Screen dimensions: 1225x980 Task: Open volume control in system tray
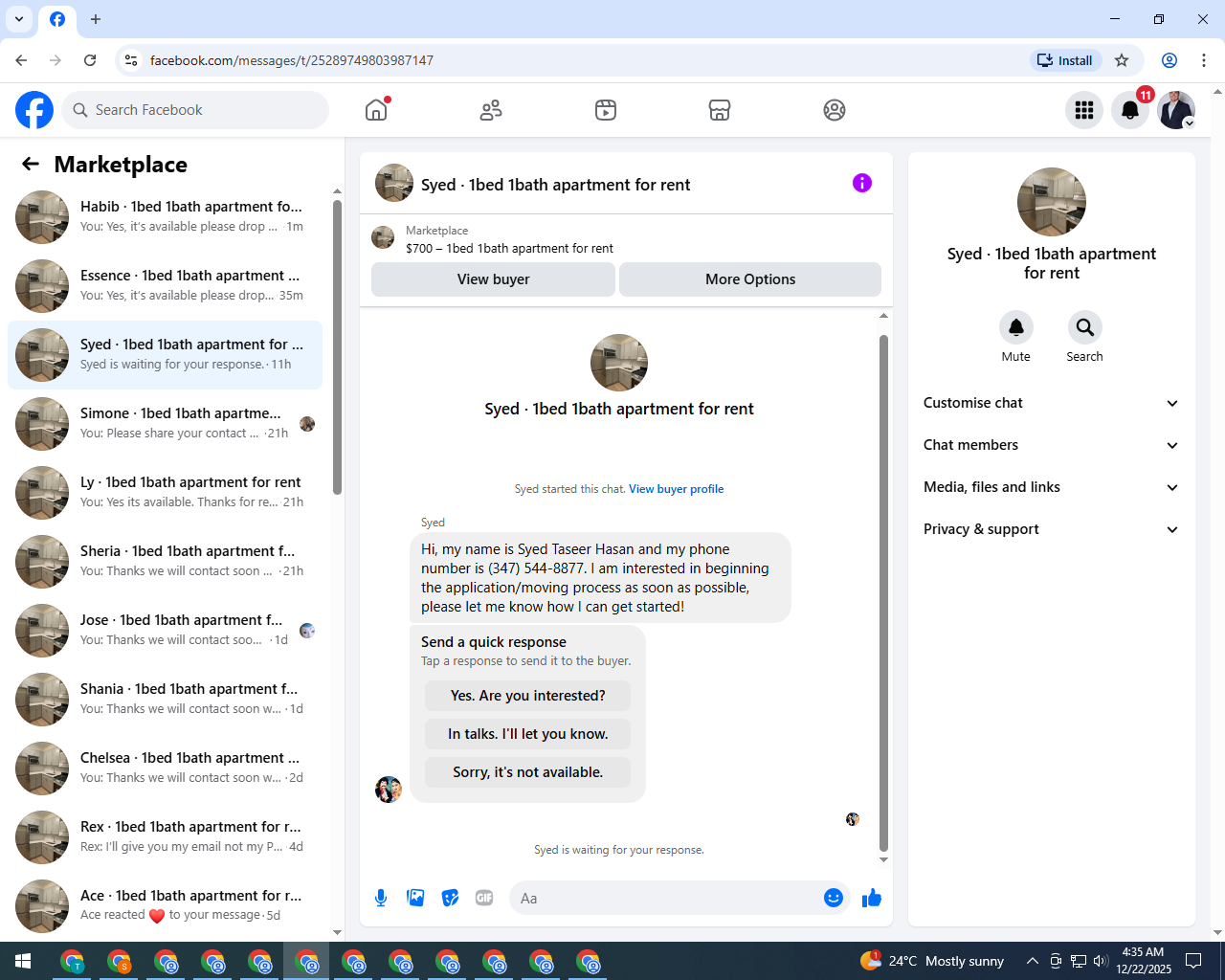click(1101, 961)
